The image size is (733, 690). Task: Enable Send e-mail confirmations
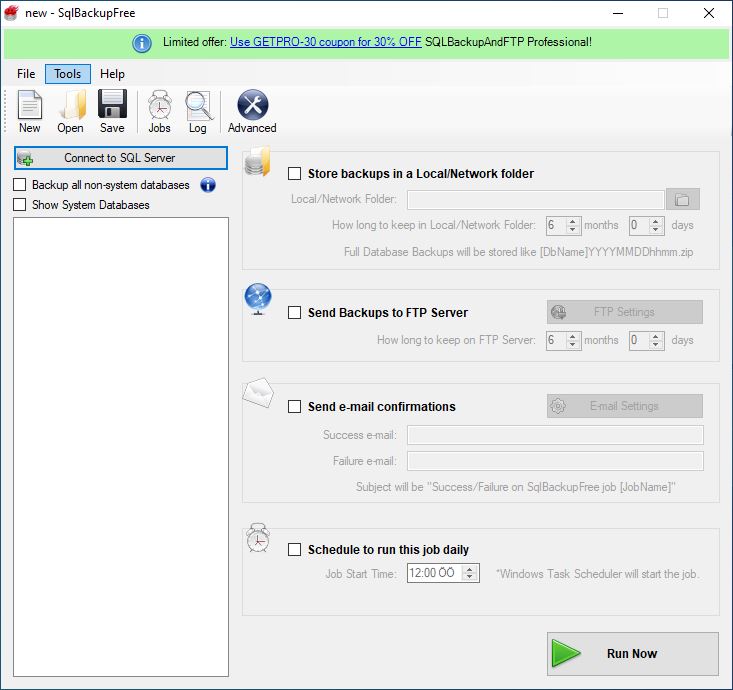tap(295, 406)
